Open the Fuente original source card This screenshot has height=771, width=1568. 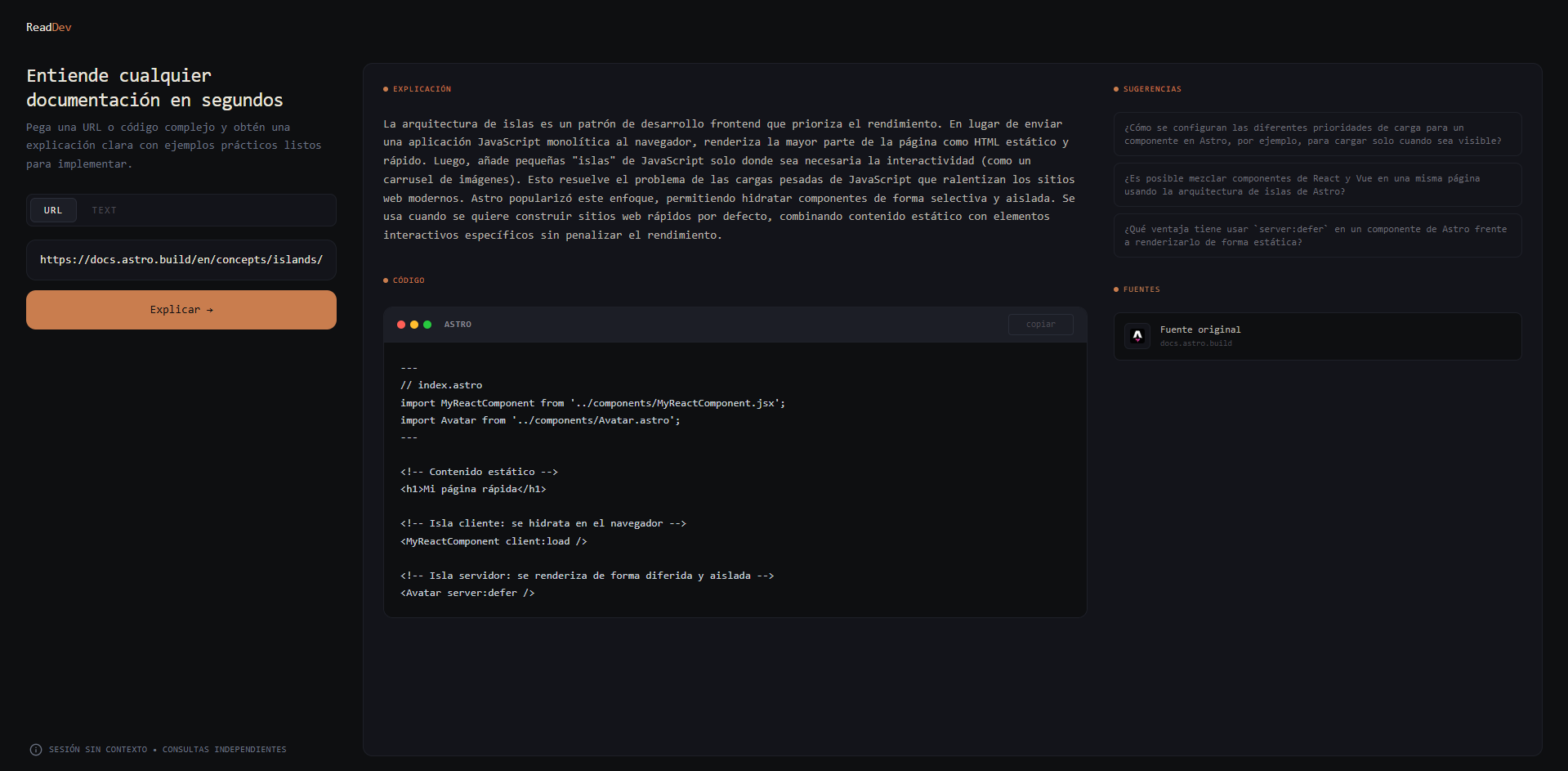click(x=1317, y=336)
